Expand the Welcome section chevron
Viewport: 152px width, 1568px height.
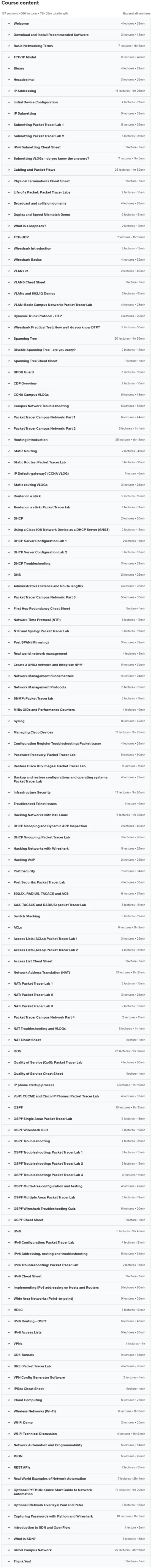coord(8,23)
